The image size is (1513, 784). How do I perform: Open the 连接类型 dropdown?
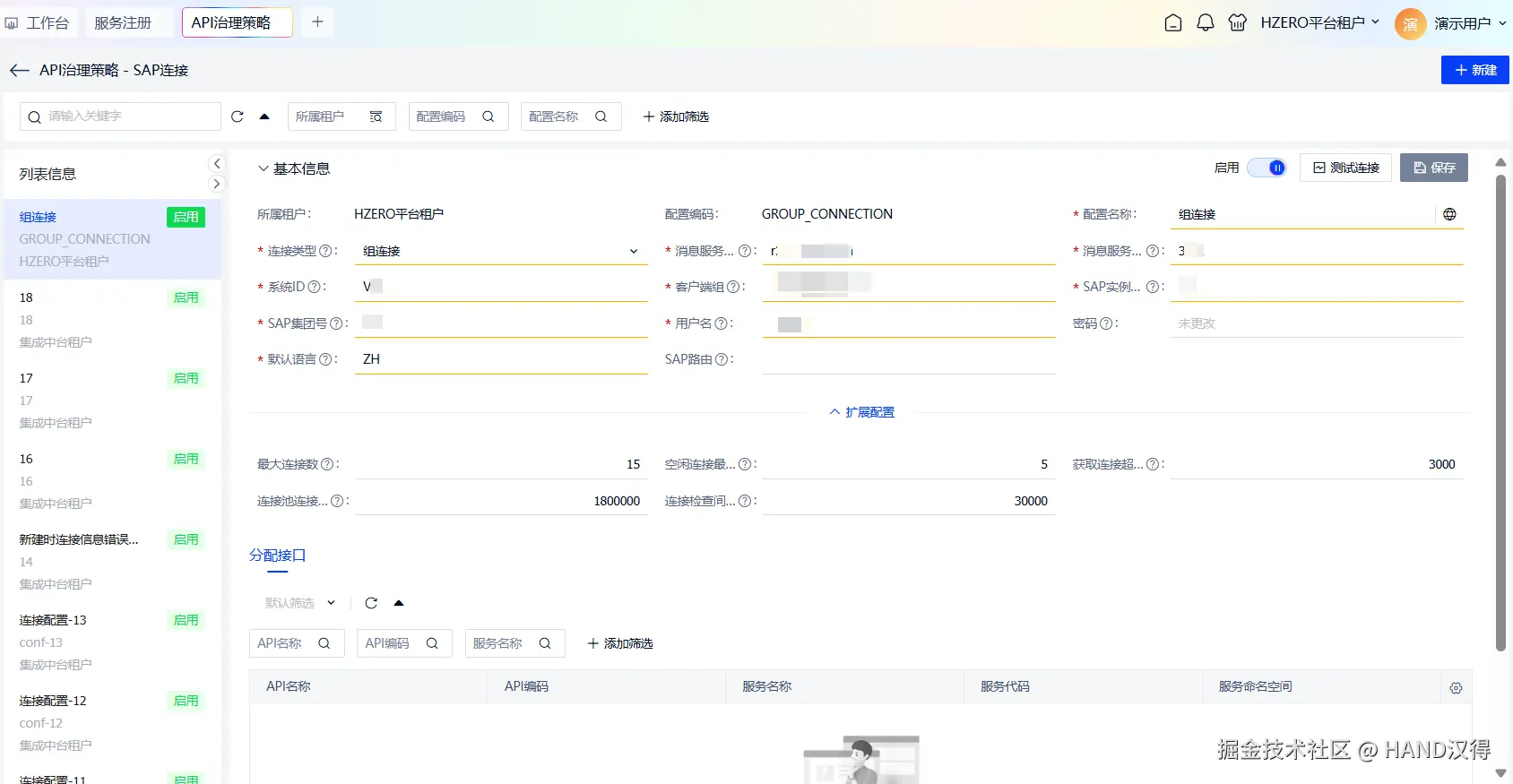[x=501, y=251]
